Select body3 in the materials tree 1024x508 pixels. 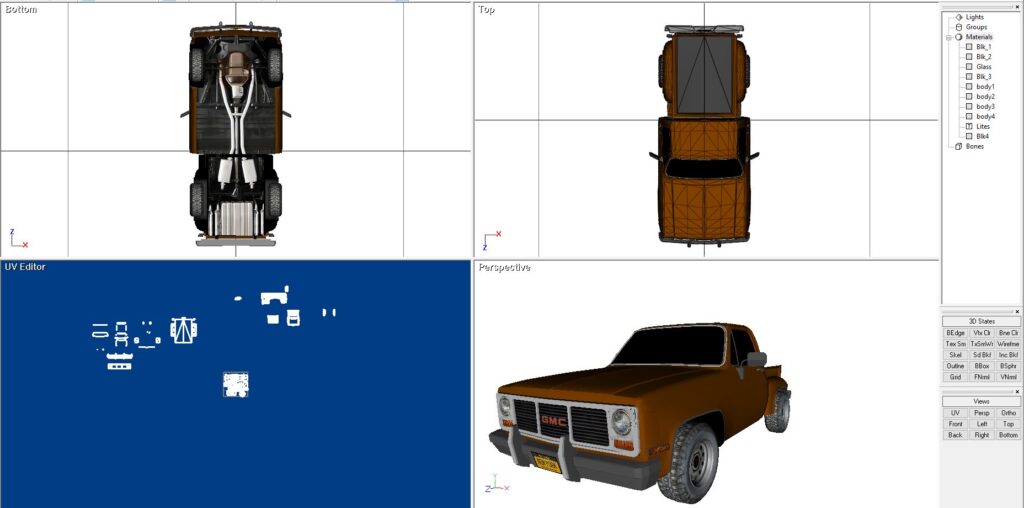(985, 107)
